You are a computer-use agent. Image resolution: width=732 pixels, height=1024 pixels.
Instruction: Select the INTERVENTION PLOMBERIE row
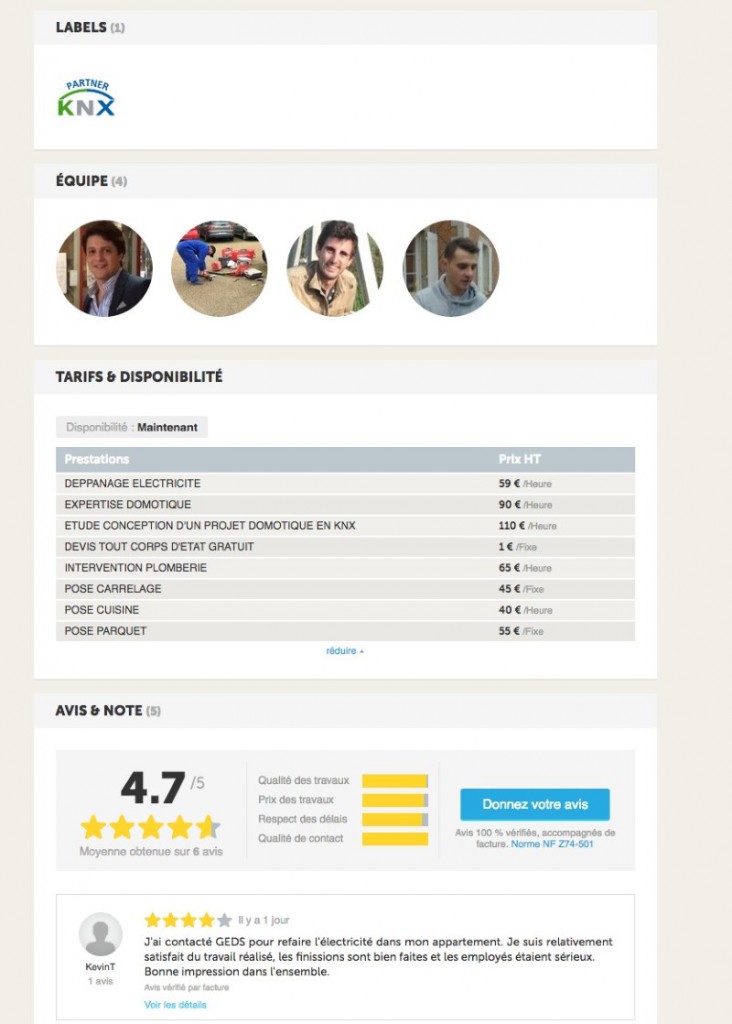coord(345,568)
